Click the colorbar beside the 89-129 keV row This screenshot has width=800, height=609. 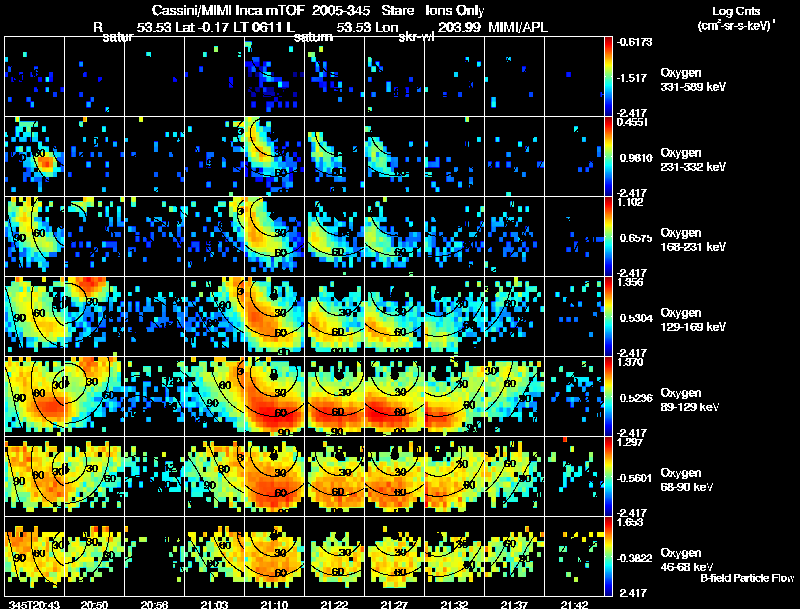[x=608, y=396]
